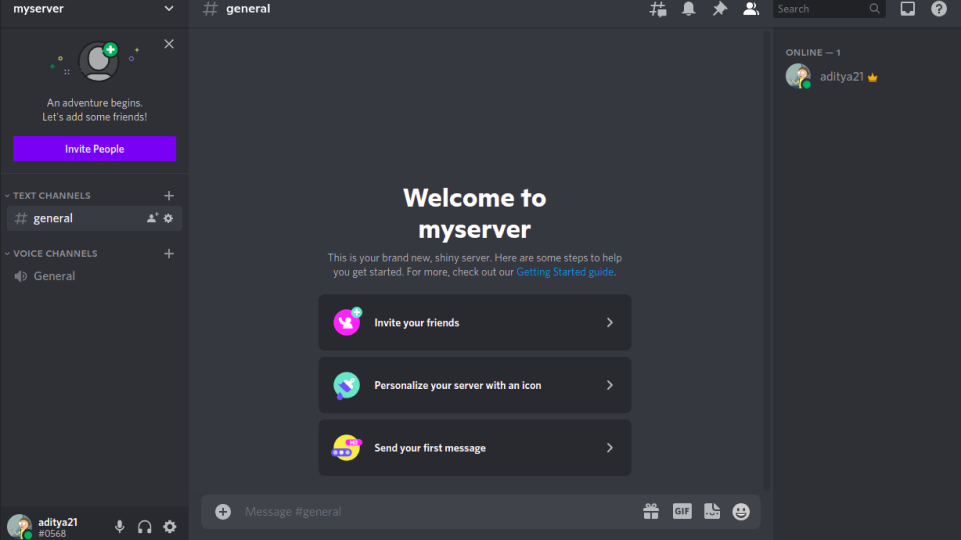The width and height of the screenshot is (961, 540).
Task: Click the pink invite friends icon
Action: click(347, 322)
